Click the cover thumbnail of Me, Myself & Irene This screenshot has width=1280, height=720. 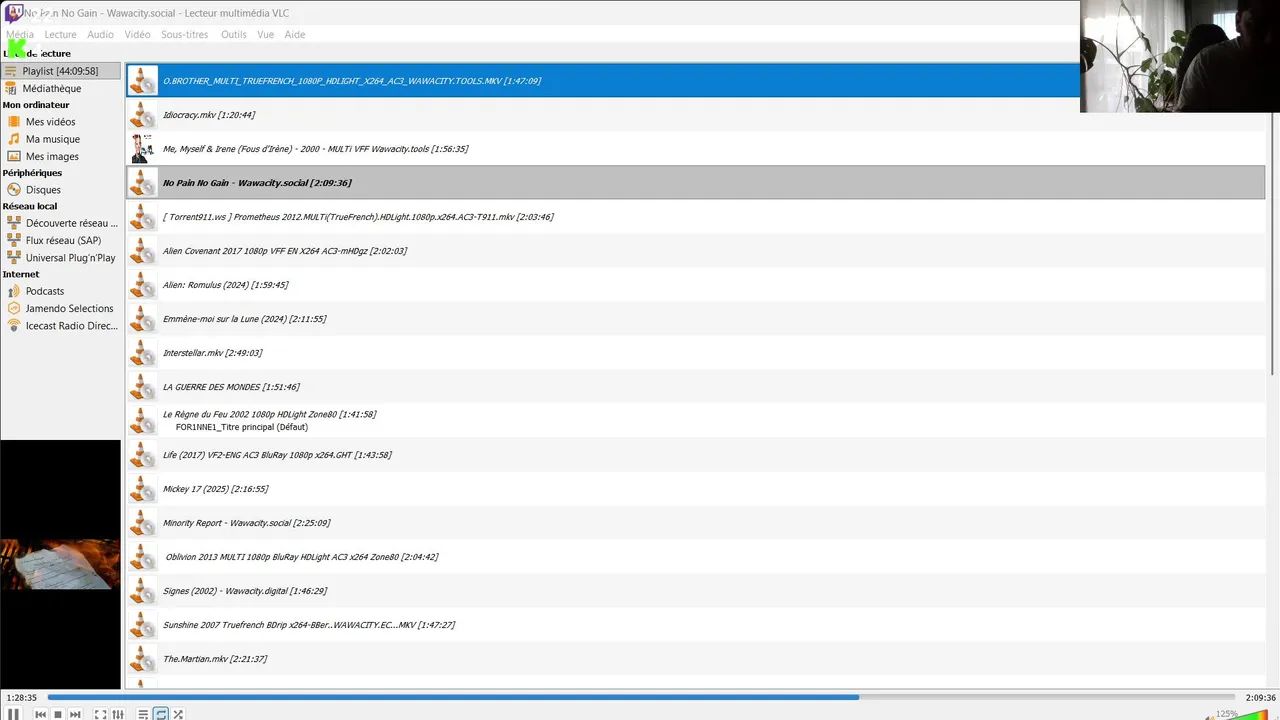[x=143, y=149]
